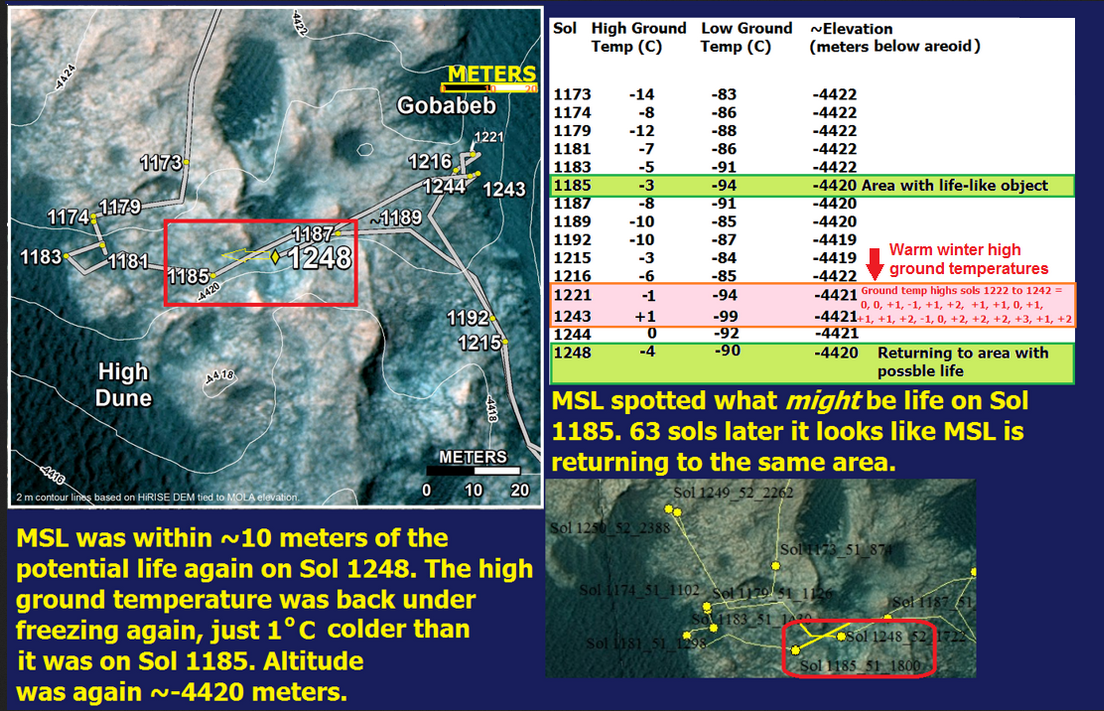Viewport: 1104px width, 711px height.
Task: Click 'Sol 1250_52_2388' on the lower map
Action: tap(610, 528)
